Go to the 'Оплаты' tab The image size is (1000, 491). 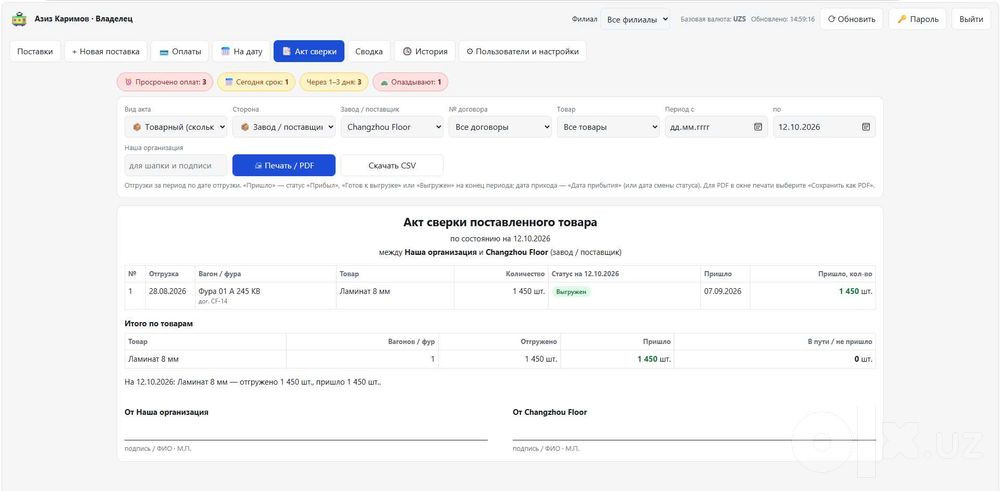tap(180, 52)
